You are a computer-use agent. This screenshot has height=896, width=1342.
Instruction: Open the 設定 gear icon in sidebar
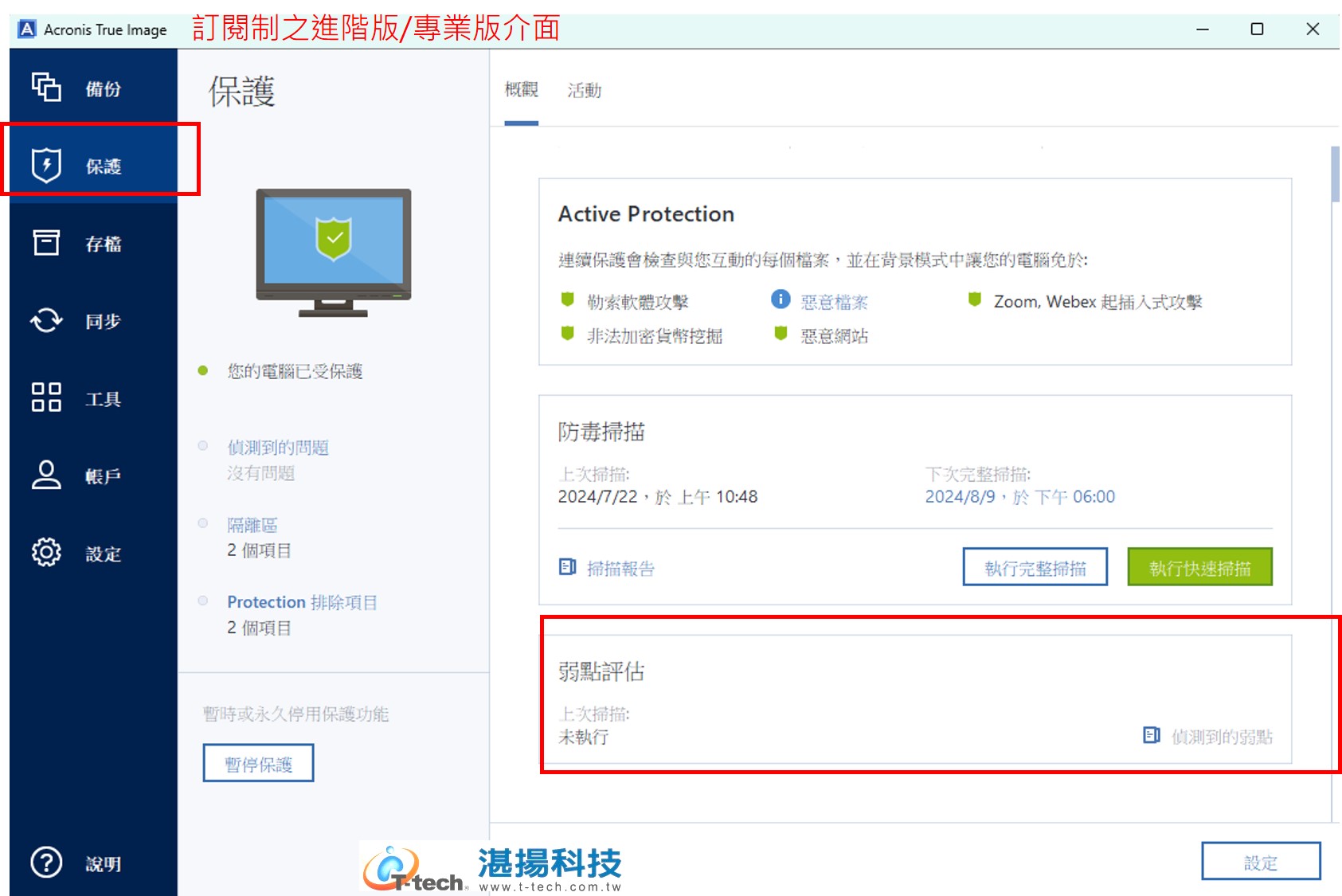pos(46,552)
